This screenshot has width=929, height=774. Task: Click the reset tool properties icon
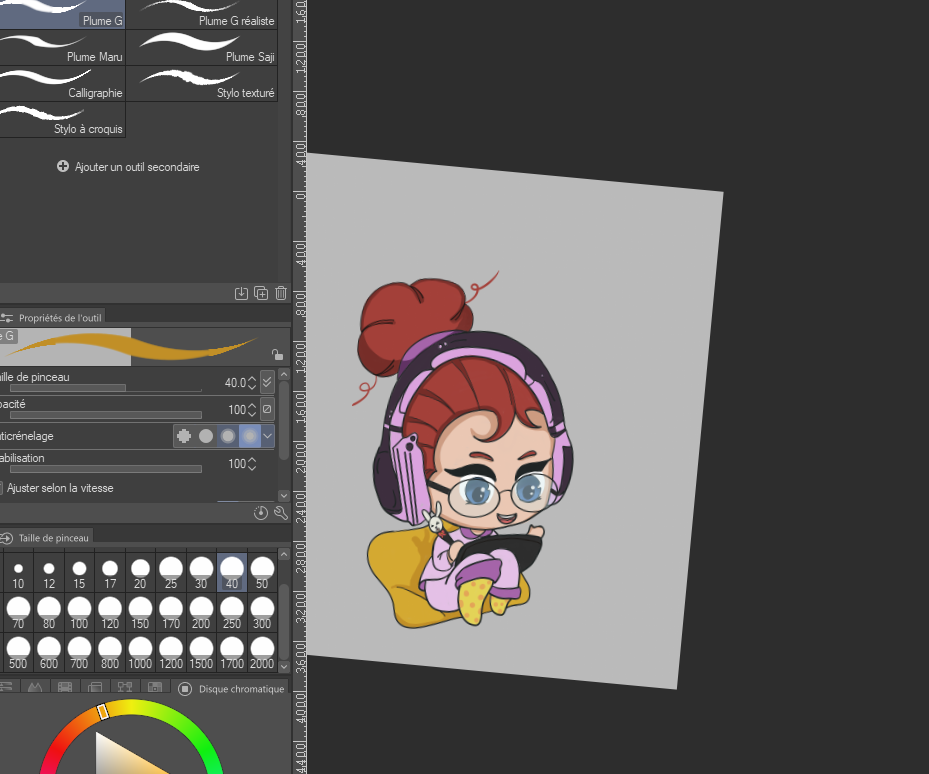point(261,513)
